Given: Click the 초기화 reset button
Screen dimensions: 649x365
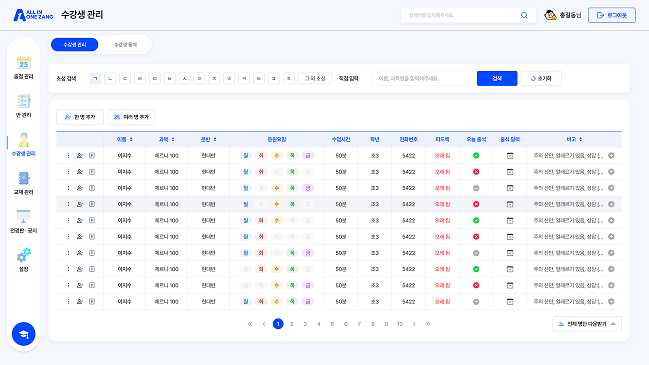Looking at the screenshot, I should point(541,78).
